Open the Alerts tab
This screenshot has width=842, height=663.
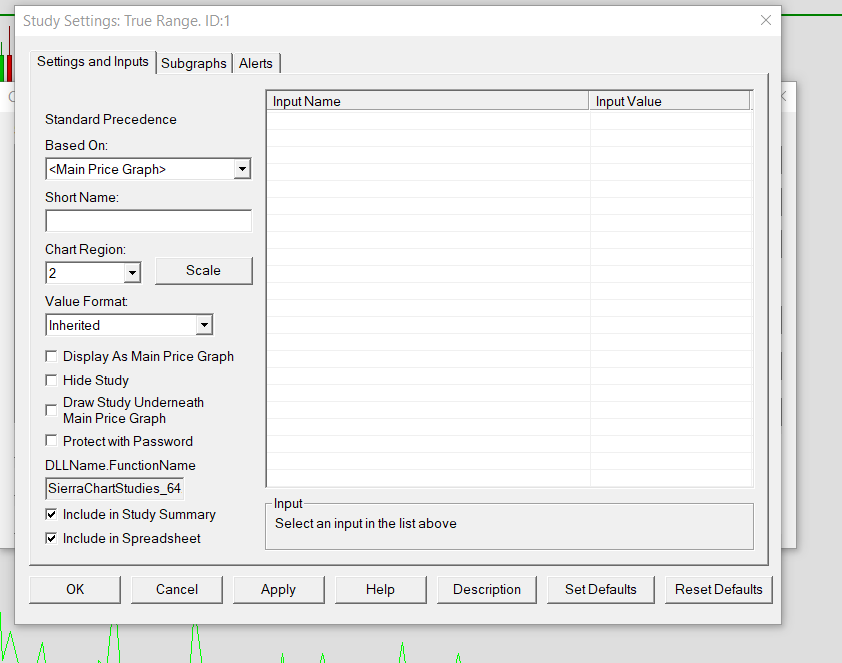coord(256,63)
